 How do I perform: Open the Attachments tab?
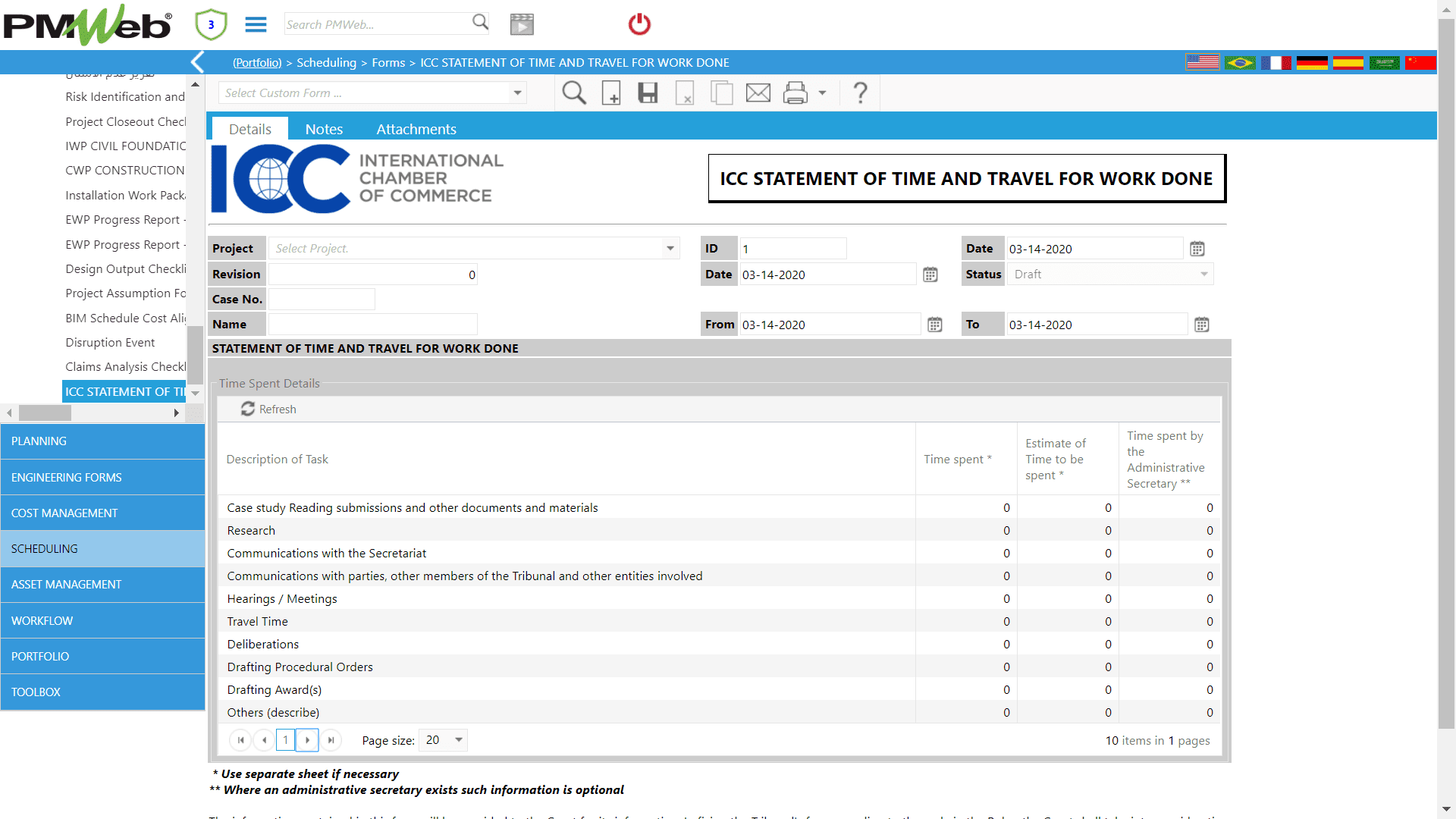point(416,129)
